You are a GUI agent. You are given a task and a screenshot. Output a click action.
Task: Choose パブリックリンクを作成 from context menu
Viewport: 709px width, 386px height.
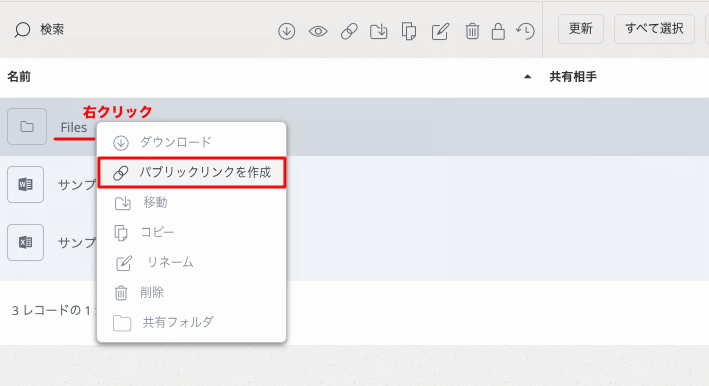(x=192, y=172)
